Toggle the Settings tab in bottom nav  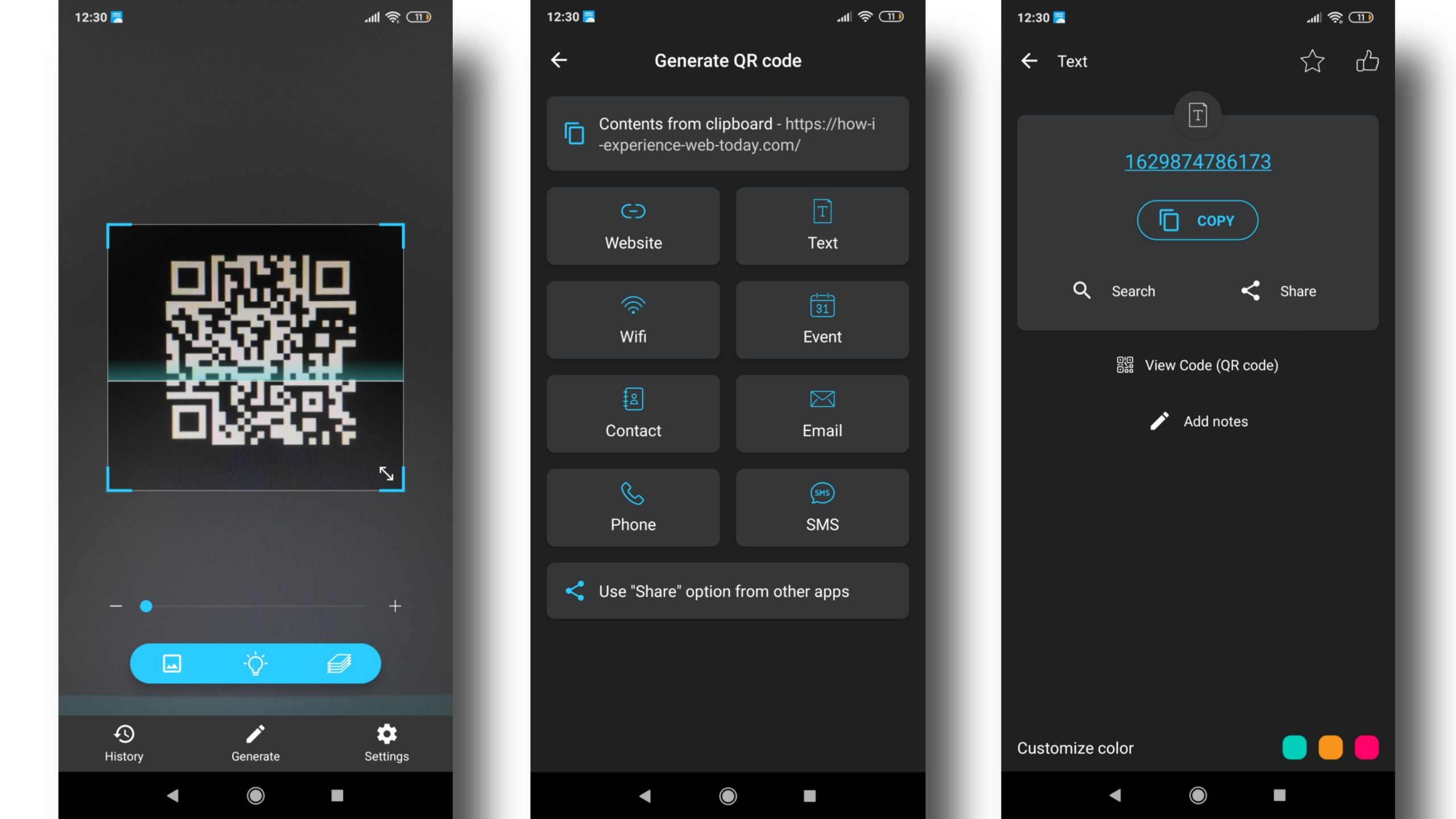pyautogui.click(x=386, y=742)
